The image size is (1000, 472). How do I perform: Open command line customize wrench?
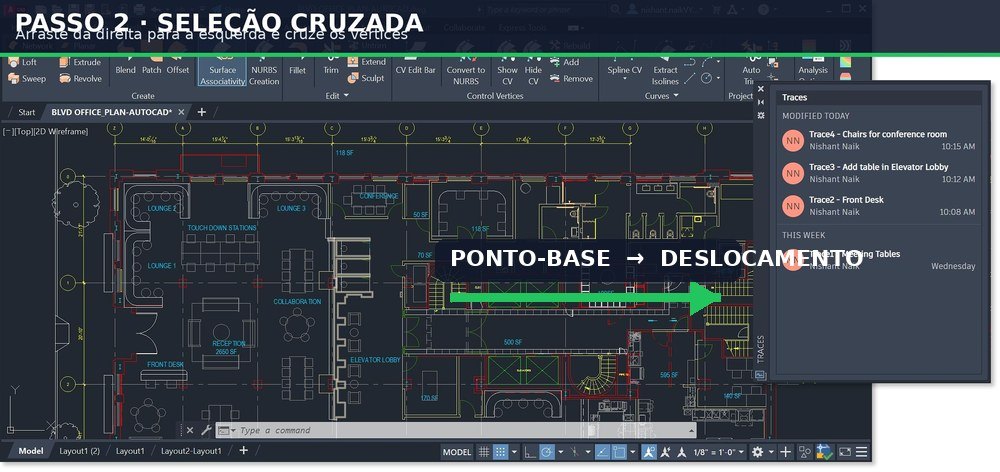(206, 431)
